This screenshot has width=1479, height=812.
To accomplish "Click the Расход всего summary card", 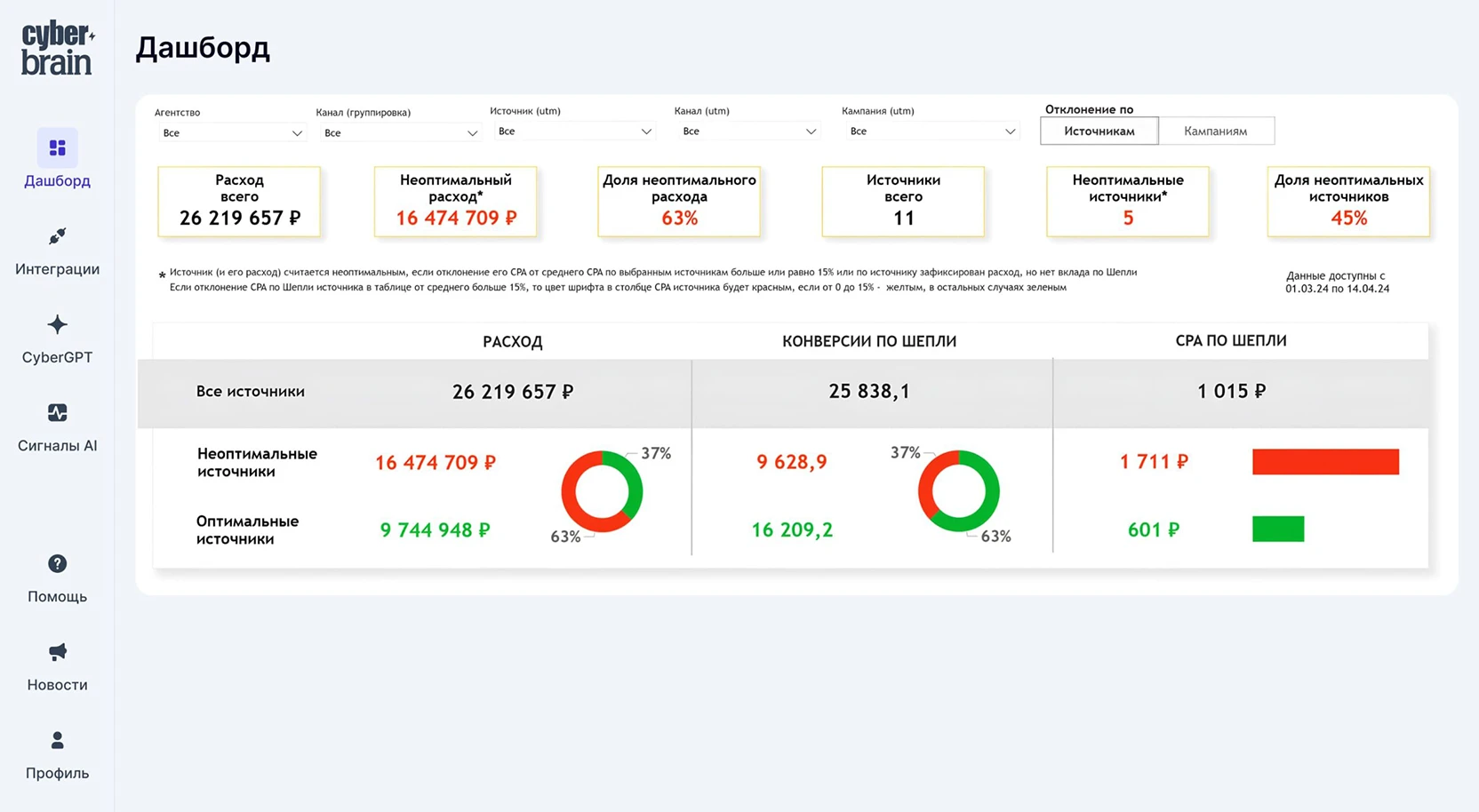I will click(x=239, y=201).
